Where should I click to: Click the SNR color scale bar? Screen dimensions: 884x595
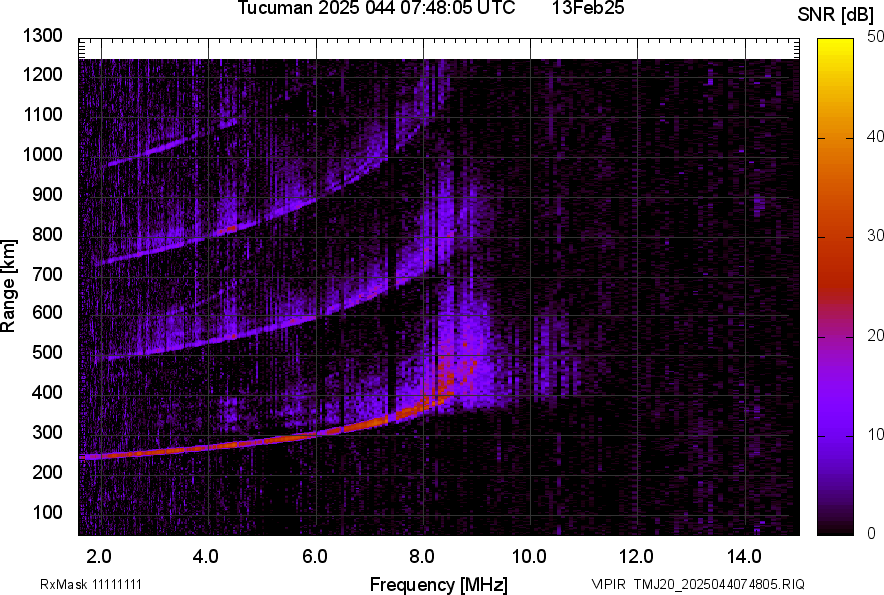click(836, 287)
